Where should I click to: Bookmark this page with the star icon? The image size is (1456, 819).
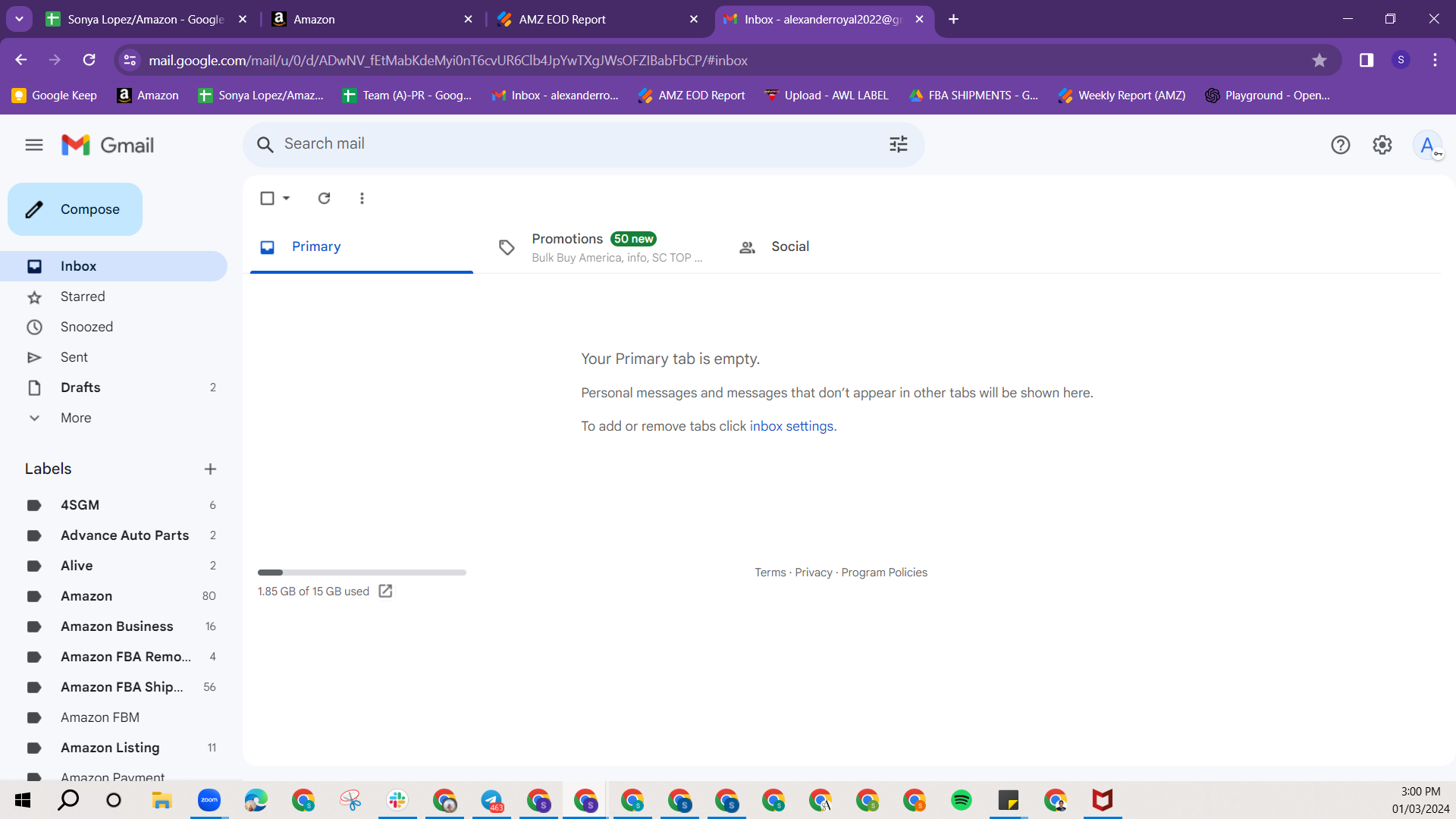[x=1319, y=60]
